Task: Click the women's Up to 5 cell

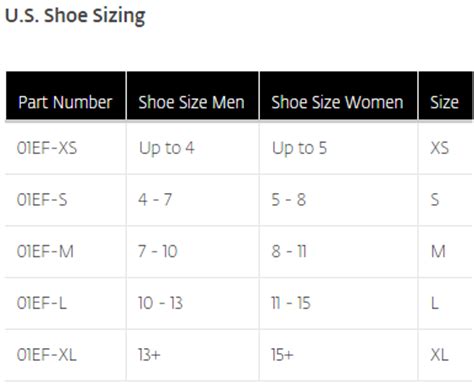Action: (338, 148)
